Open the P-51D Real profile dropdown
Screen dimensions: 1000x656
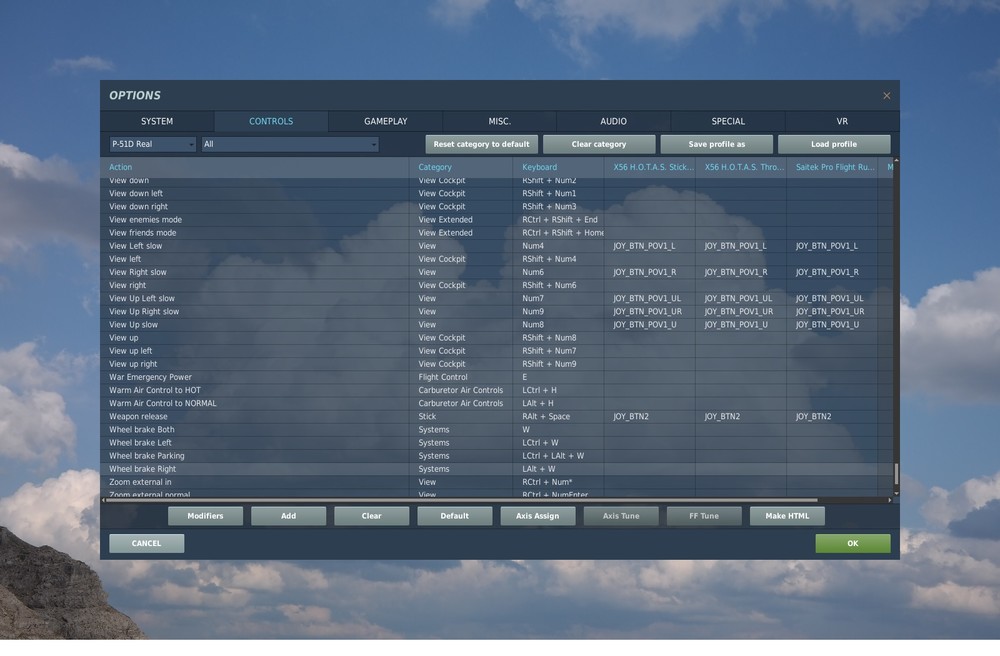151,143
